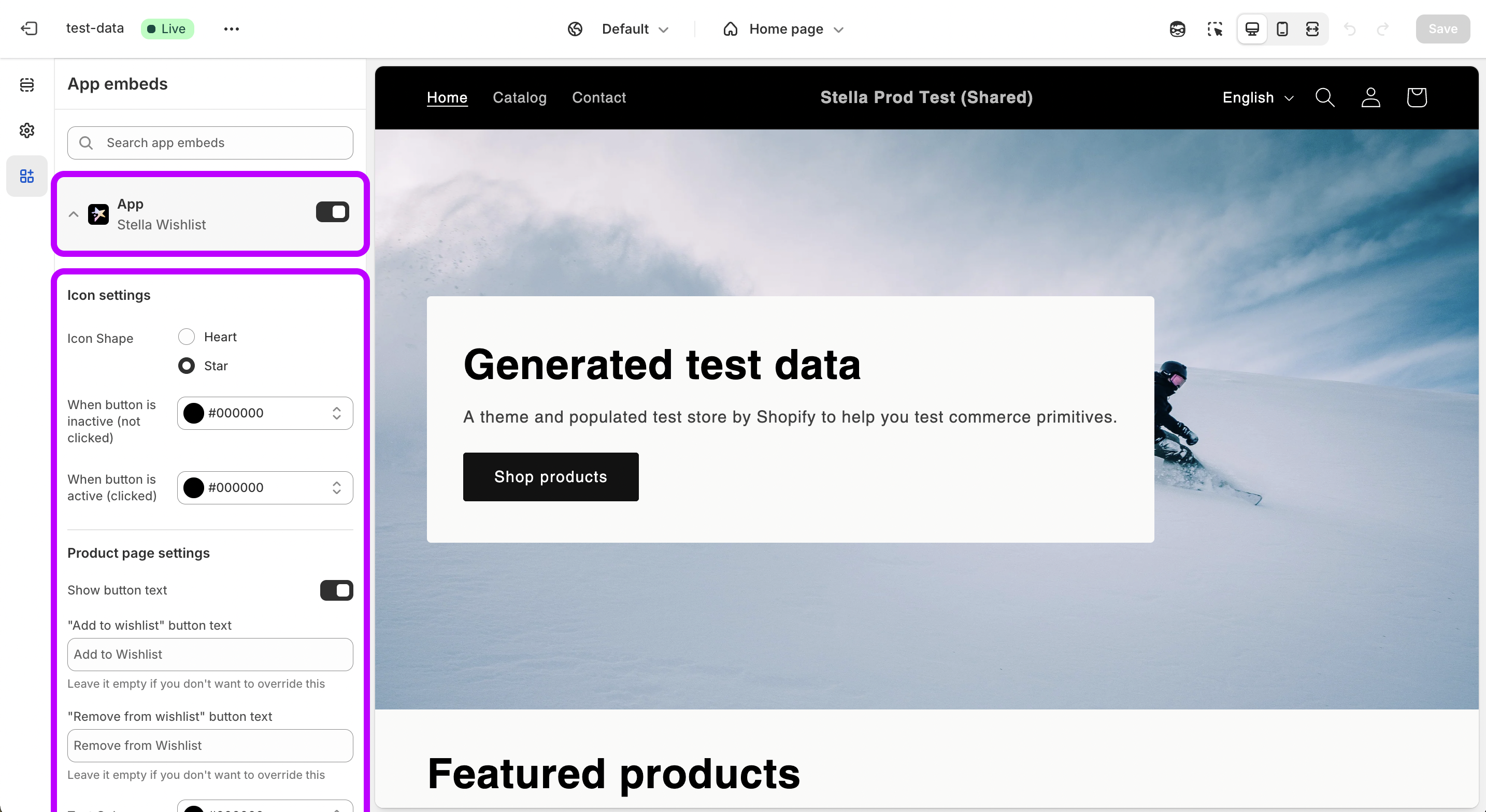The height and width of the screenshot is (812, 1486).
Task: Click the inactive button color swatch
Action: [194, 413]
